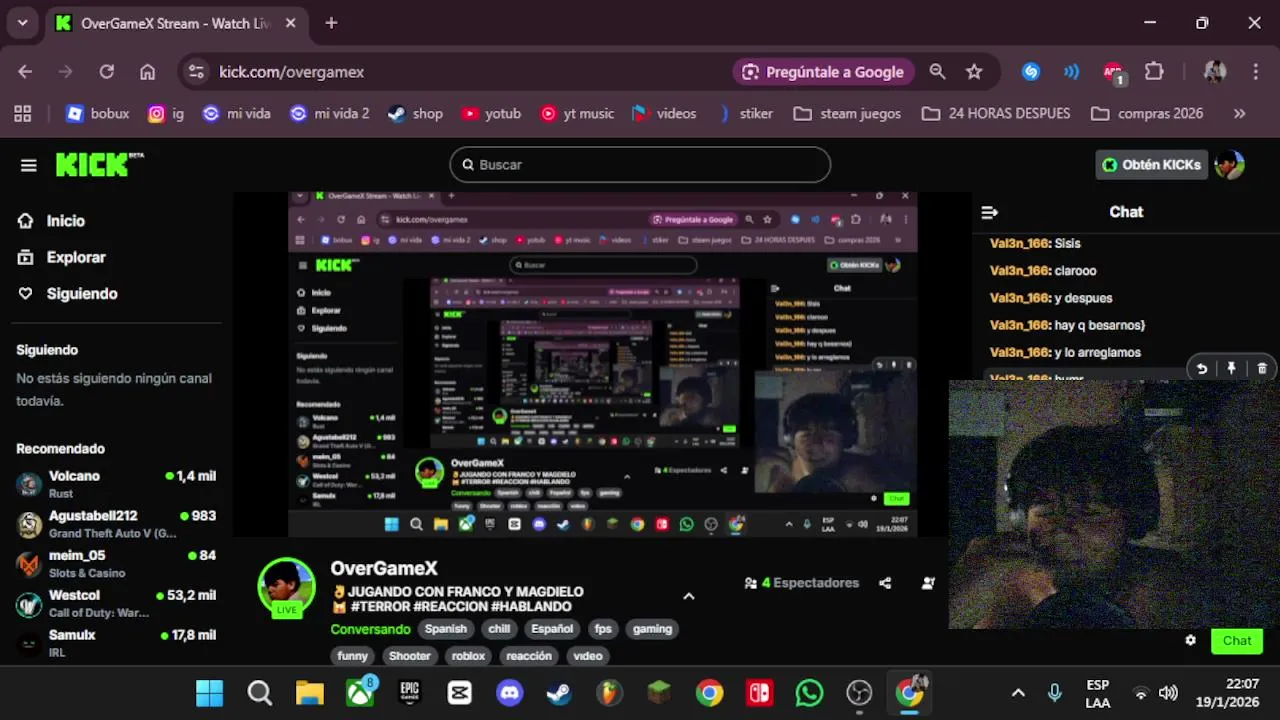Viewport: 1280px width, 720px height.
Task: Open Chrome three-dot menu
Action: [1255, 72]
